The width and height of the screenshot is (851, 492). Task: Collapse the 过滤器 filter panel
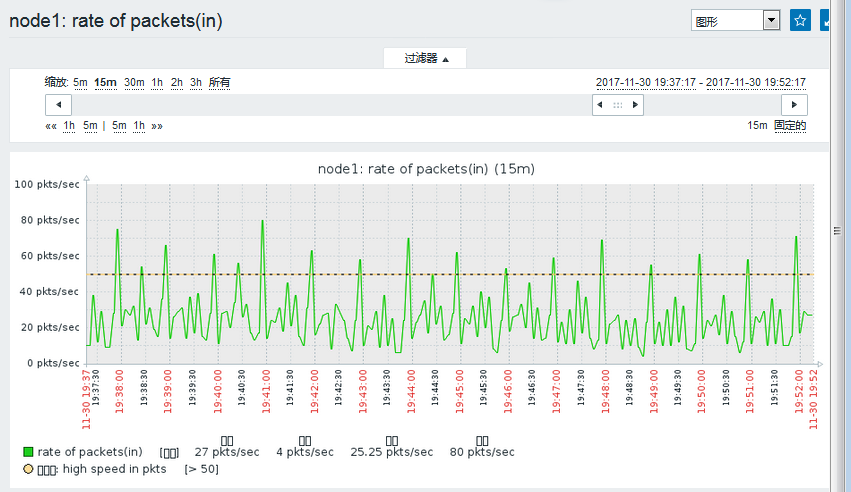click(x=425, y=58)
